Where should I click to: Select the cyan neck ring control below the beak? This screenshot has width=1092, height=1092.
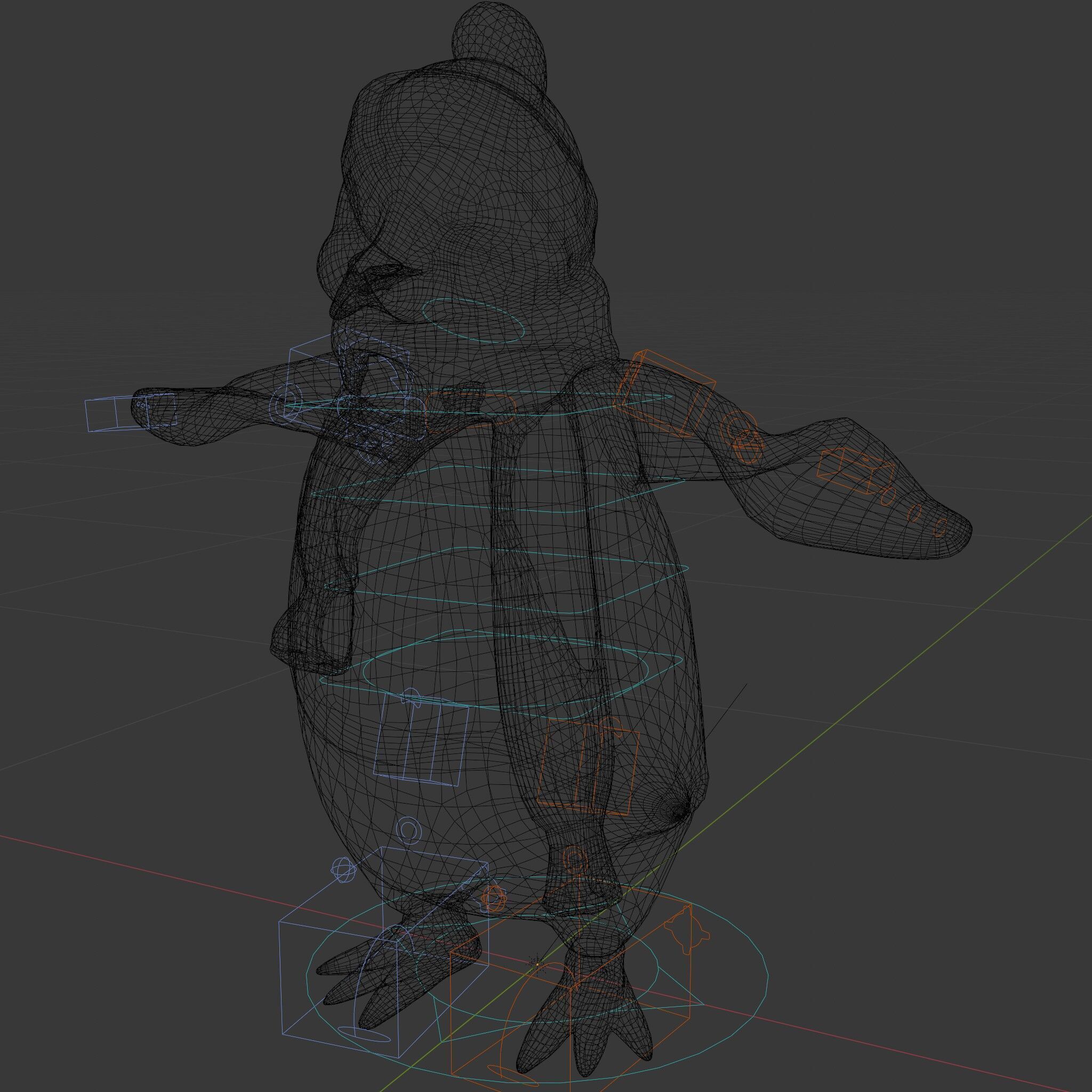[x=473, y=320]
